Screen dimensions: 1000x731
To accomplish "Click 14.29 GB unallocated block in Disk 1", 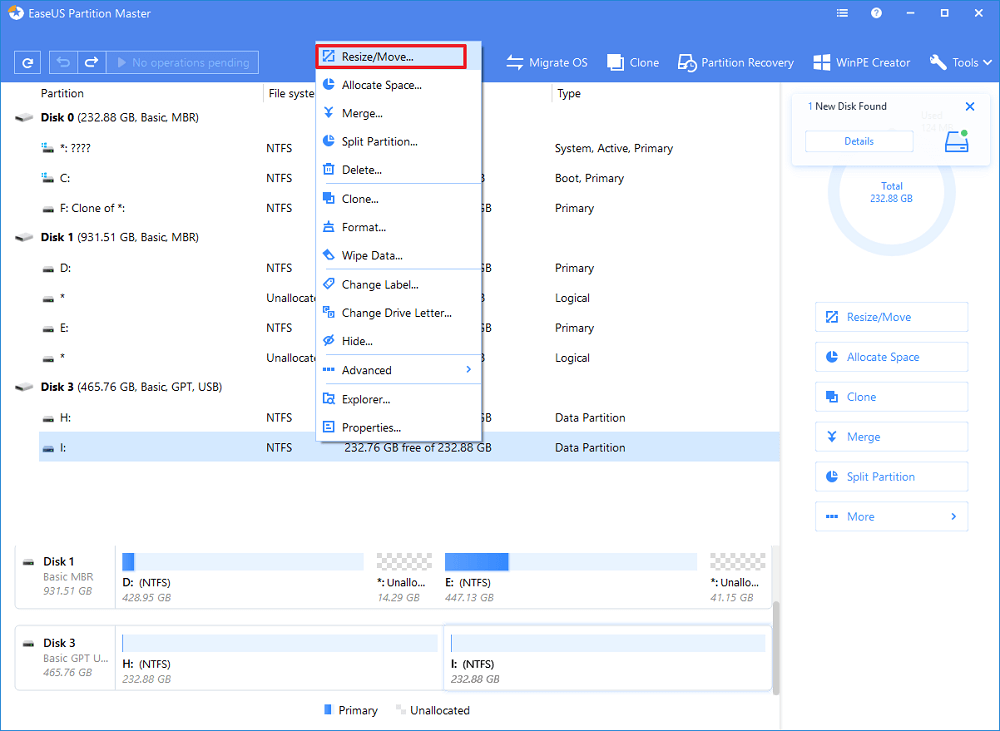I will [x=404, y=561].
